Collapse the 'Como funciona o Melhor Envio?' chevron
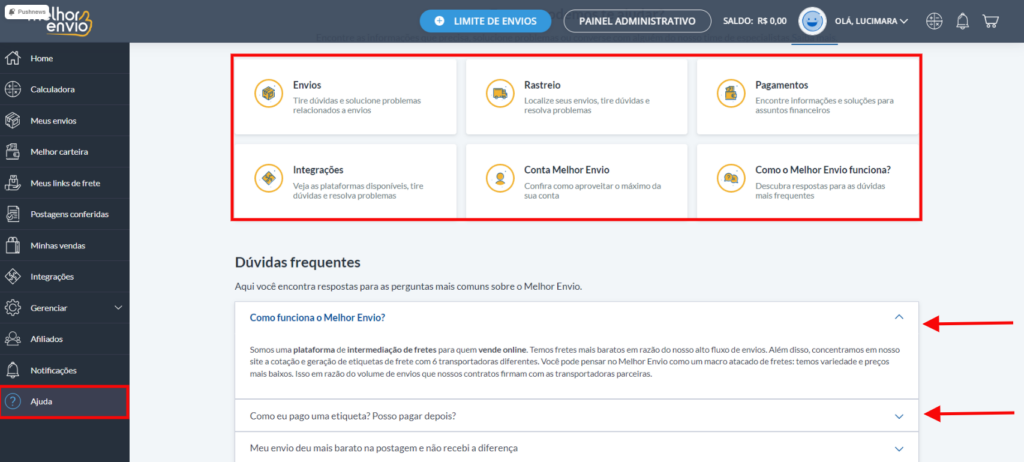This screenshot has width=1024, height=462. coord(899,317)
